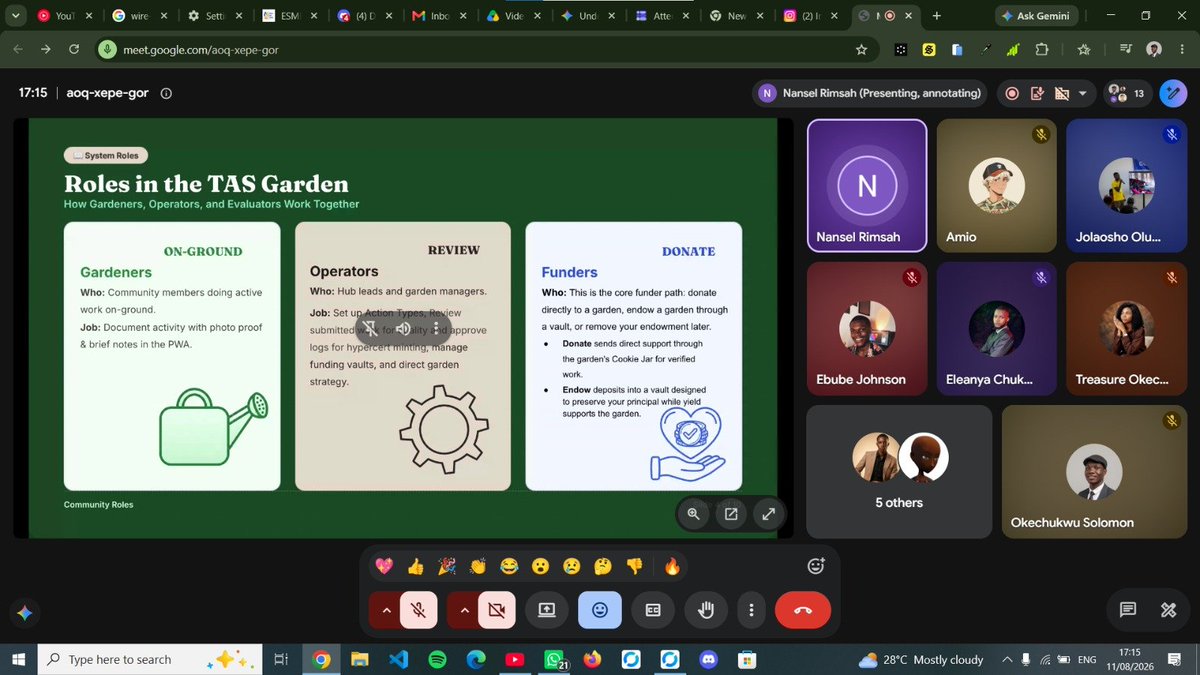Open the three-dot More options menu

(x=750, y=609)
